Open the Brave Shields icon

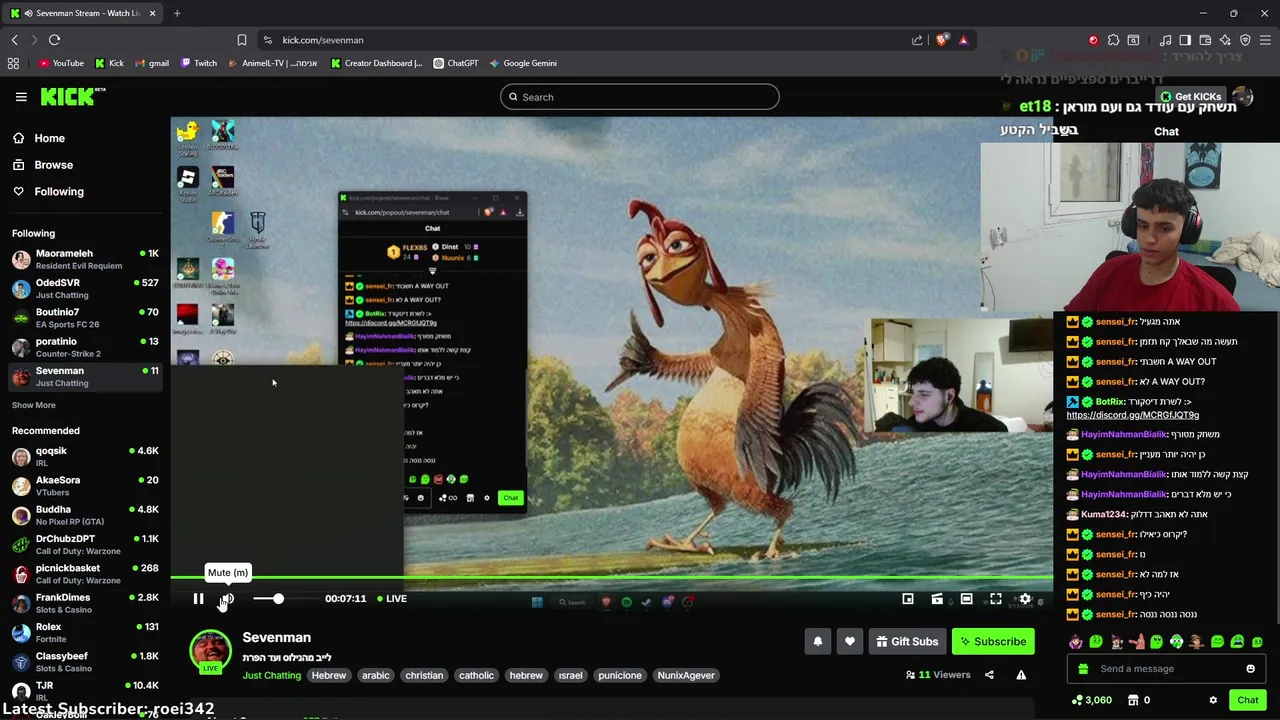[942, 40]
